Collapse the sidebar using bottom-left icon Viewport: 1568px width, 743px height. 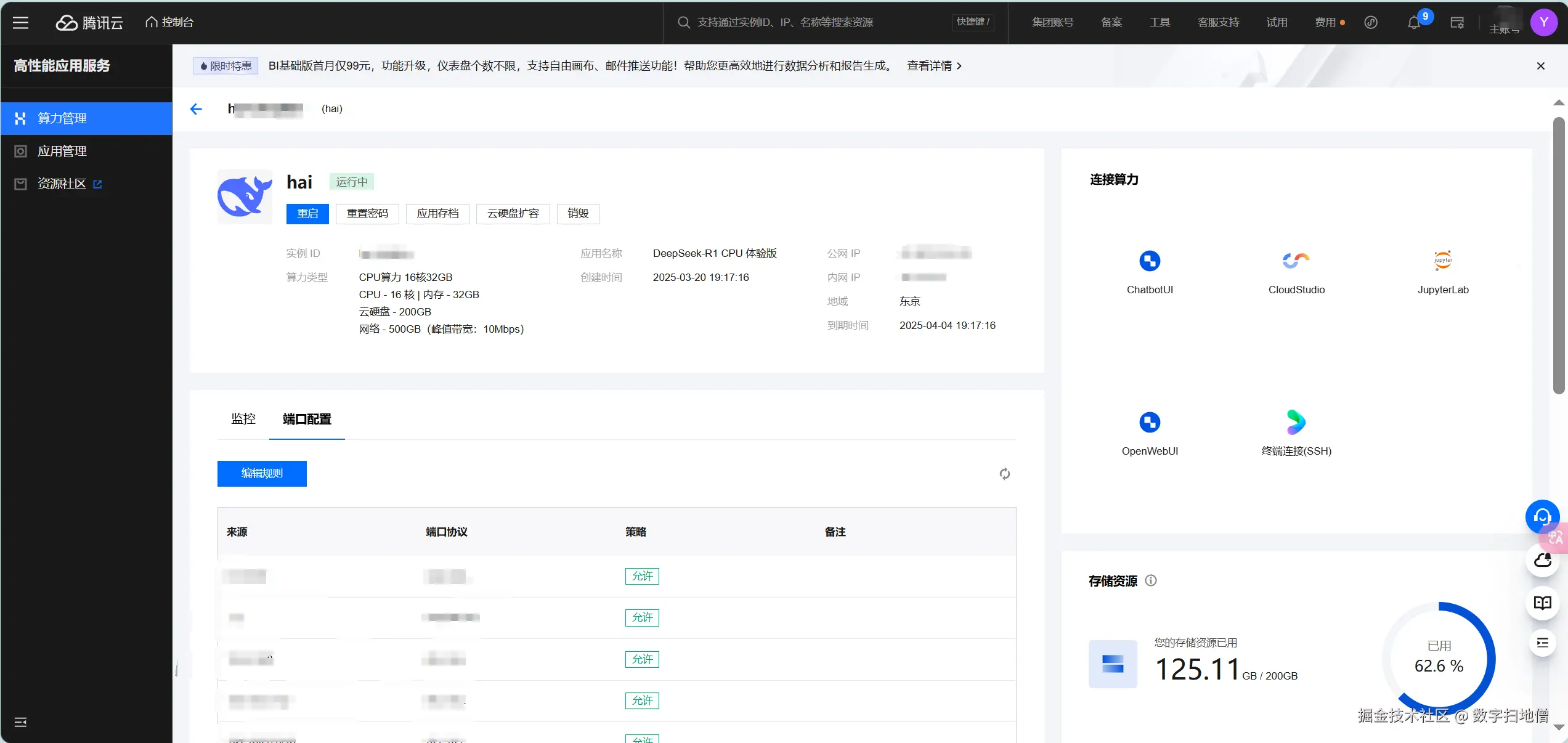click(20, 722)
